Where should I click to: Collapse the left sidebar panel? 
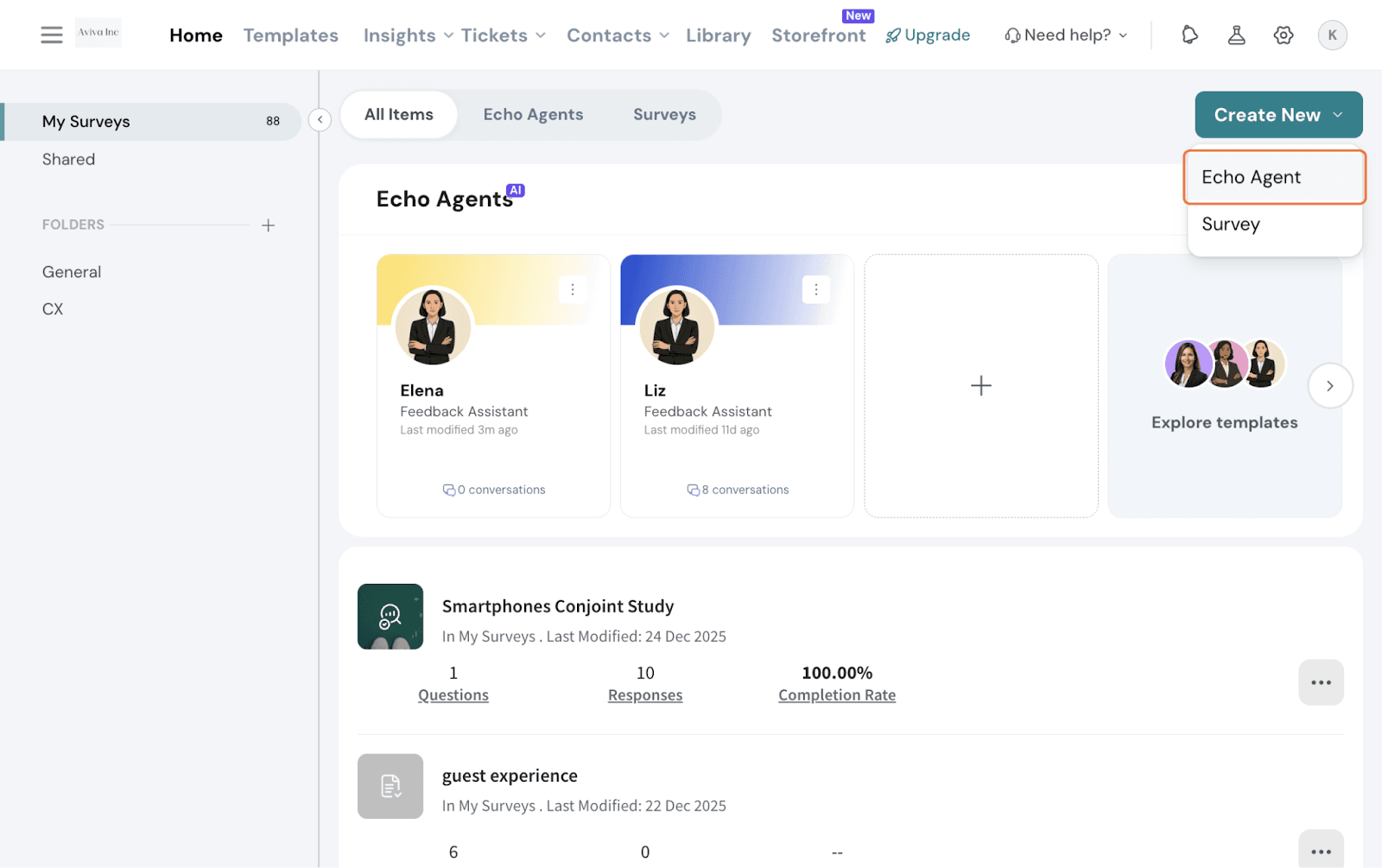click(320, 120)
